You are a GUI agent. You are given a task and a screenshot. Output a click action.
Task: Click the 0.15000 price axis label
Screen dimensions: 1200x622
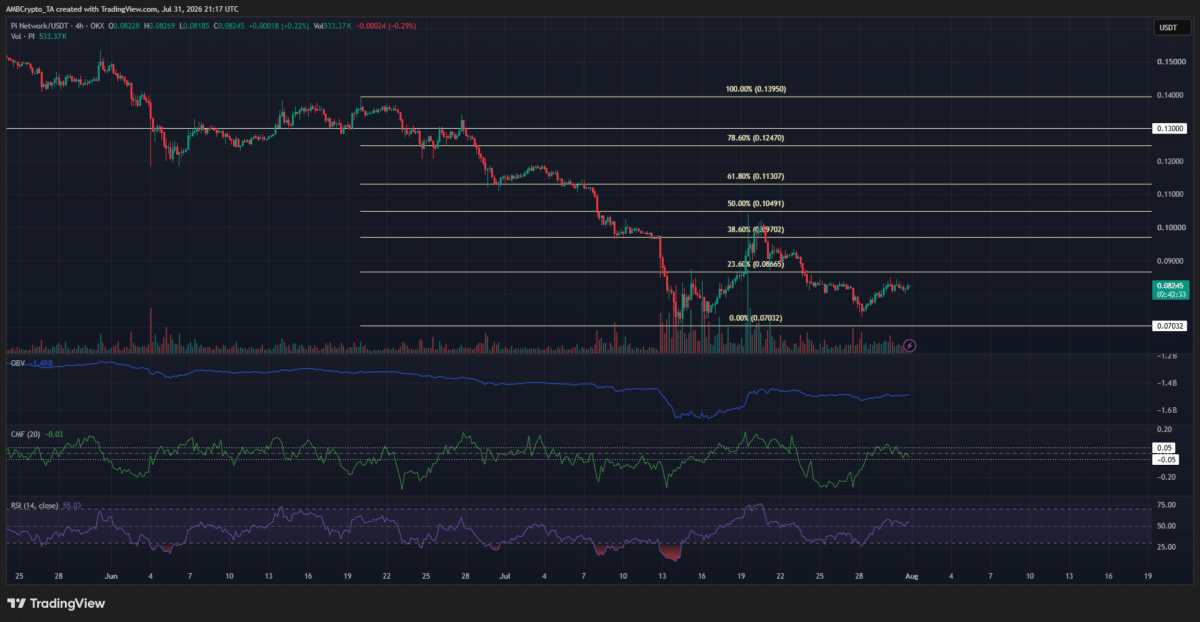(1170, 62)
